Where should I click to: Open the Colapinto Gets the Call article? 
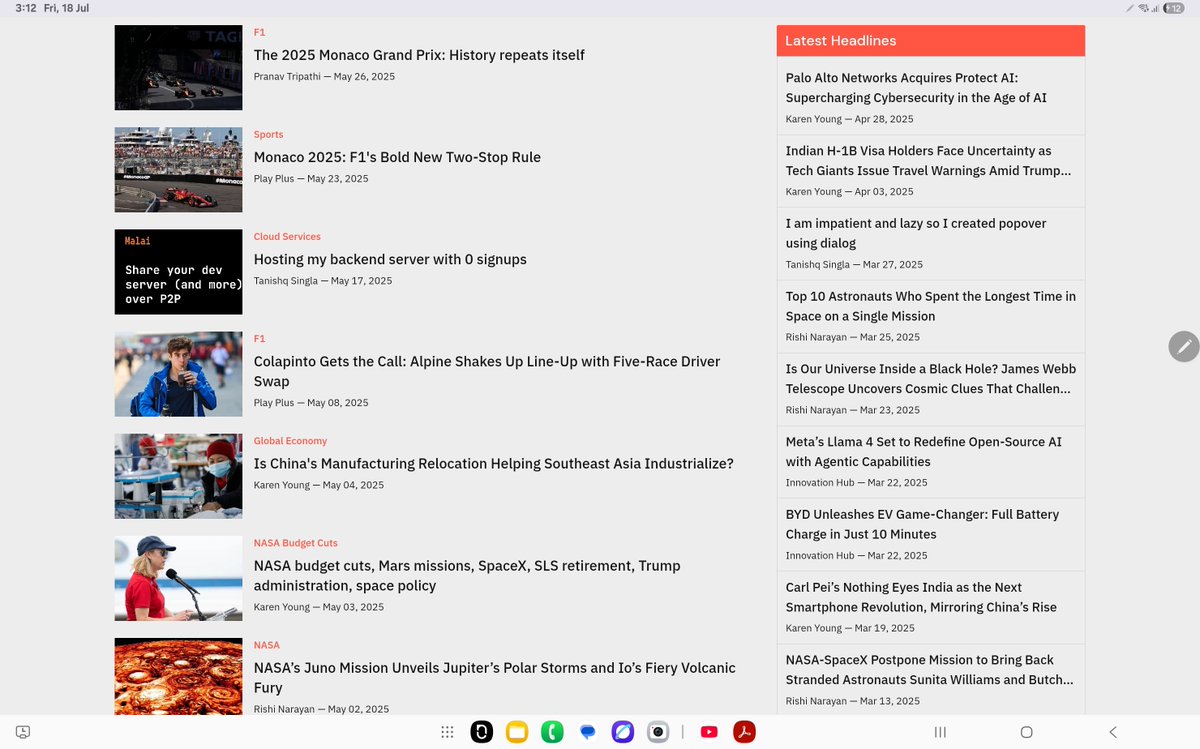pos(487,371)
